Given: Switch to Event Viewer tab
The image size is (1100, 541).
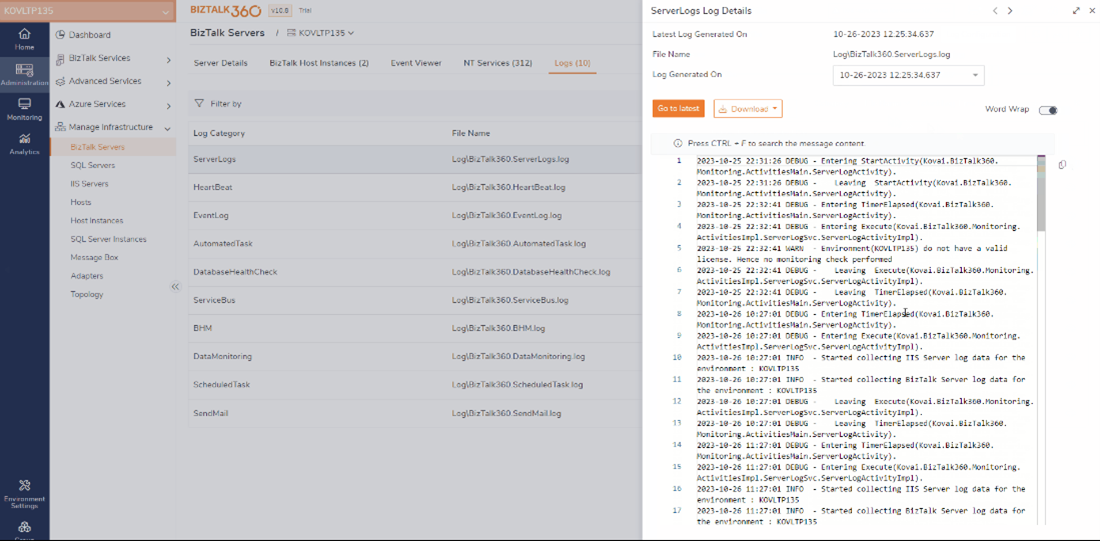Looking at the screenshot, I should [416, 63].
